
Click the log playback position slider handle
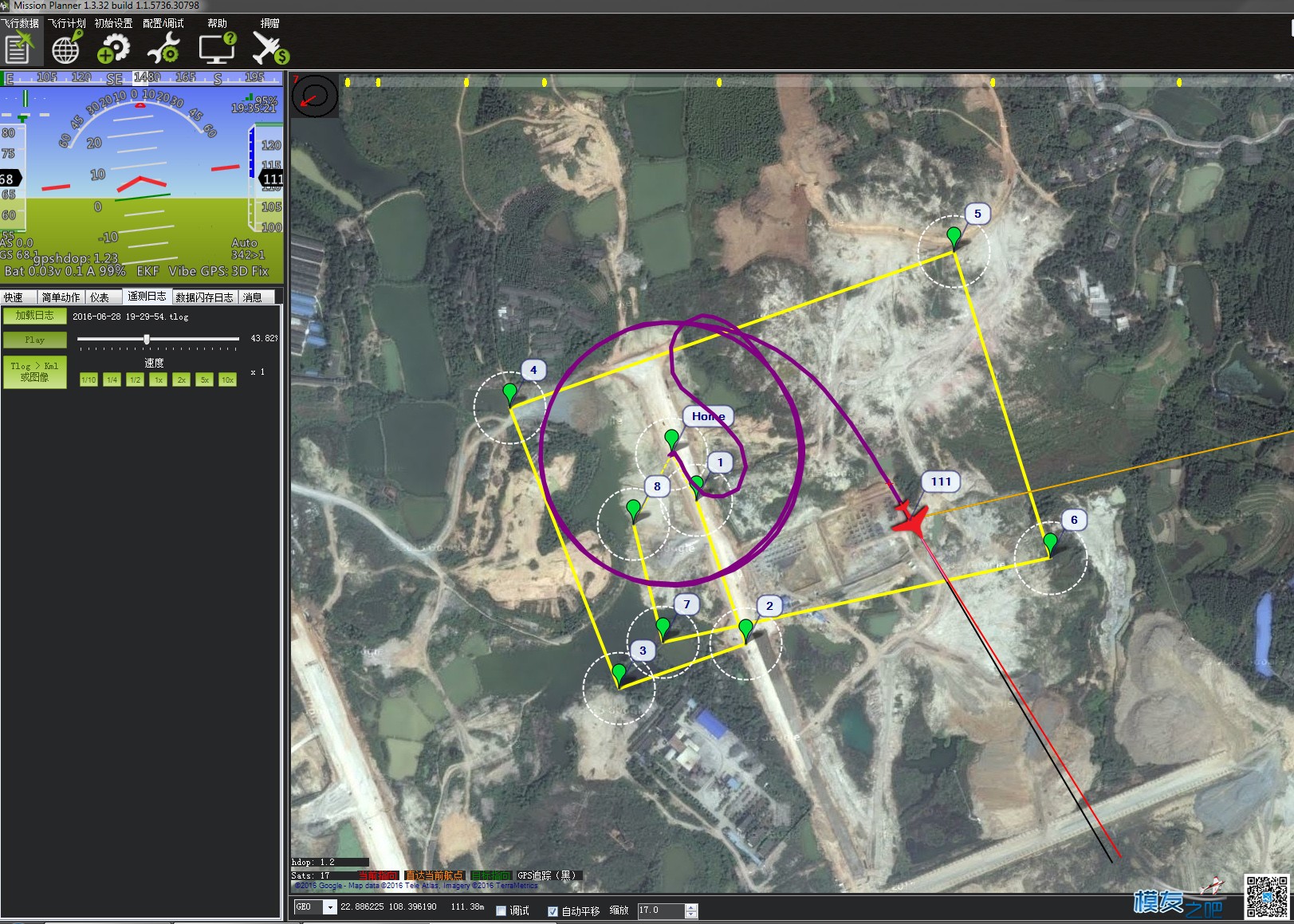[x=147, y=340]
